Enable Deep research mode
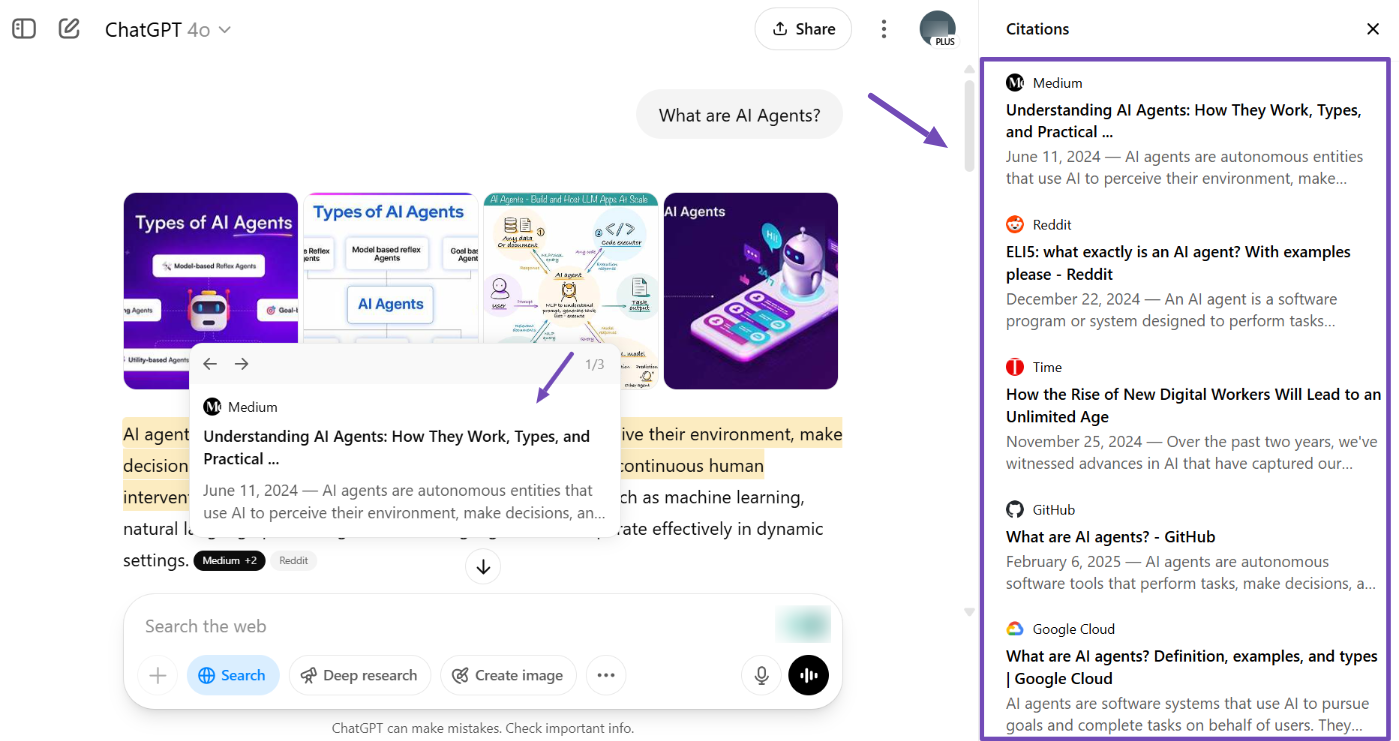This screenshot has width=1399, height=741. tap(359, 676)
